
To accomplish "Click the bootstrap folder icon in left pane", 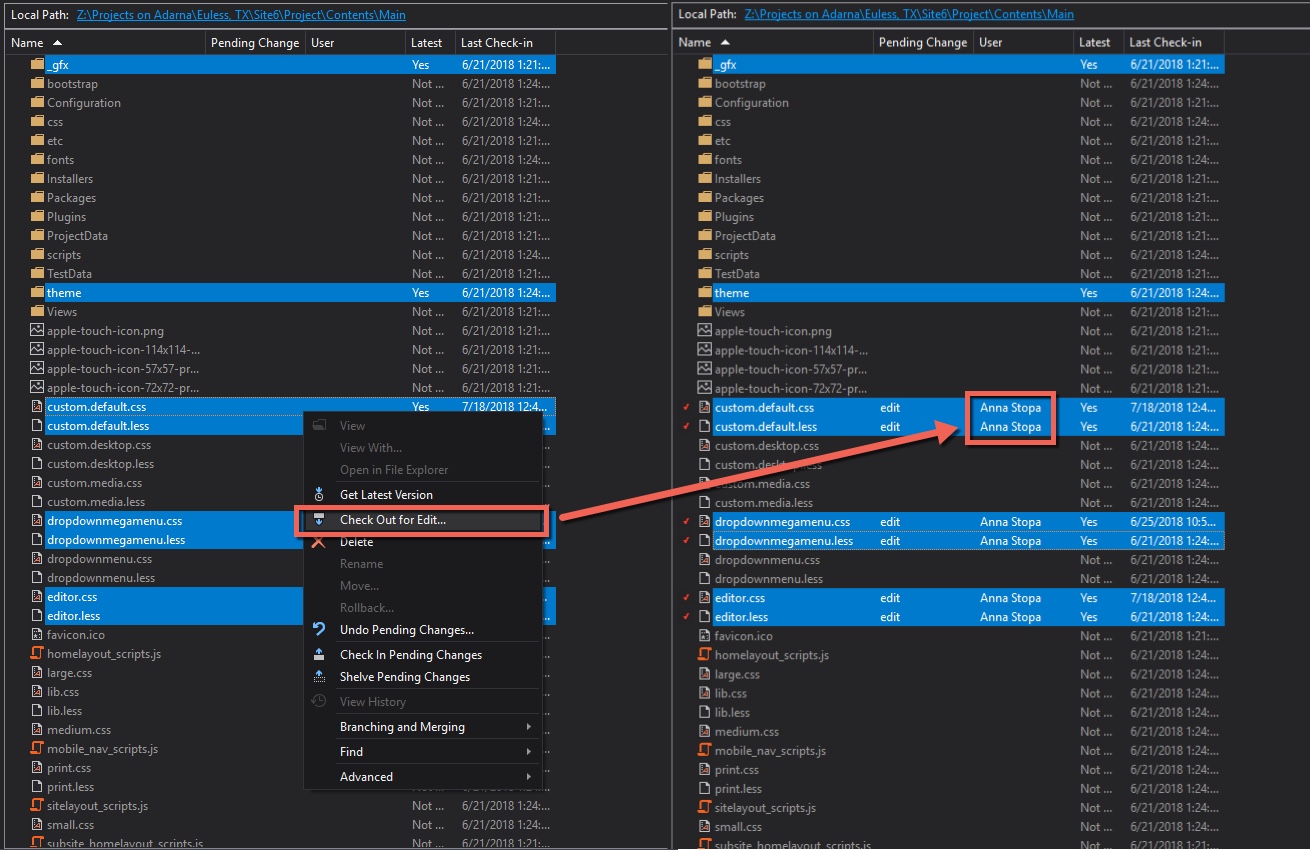I will pyautogui.click(x=37, y=84).
